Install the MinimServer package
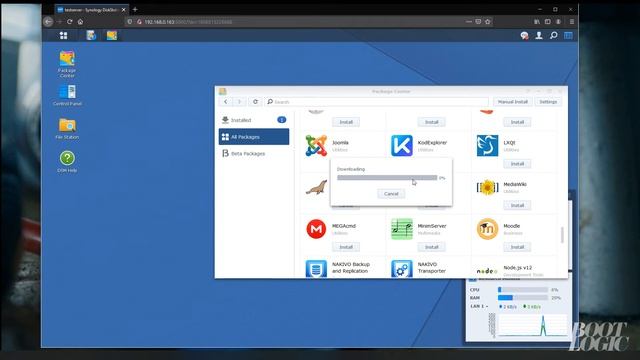 coord(431,247)
